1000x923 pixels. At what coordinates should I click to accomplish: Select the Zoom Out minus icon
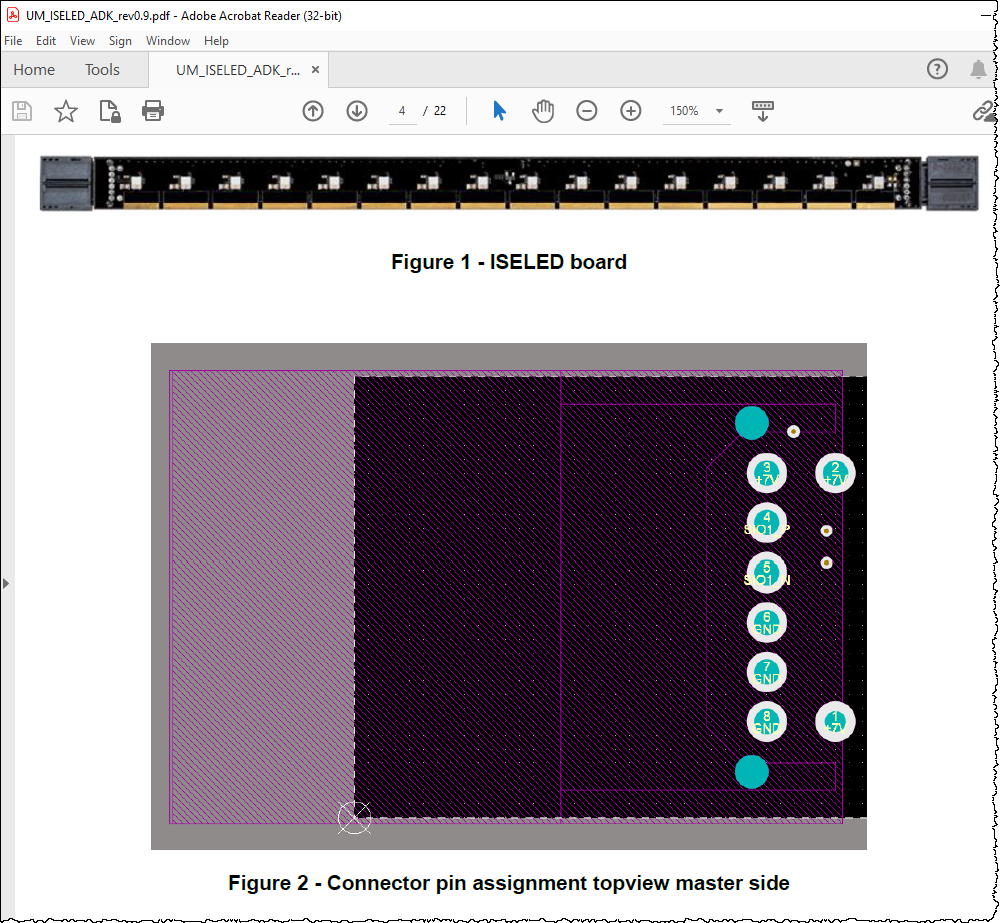(588, 111)
